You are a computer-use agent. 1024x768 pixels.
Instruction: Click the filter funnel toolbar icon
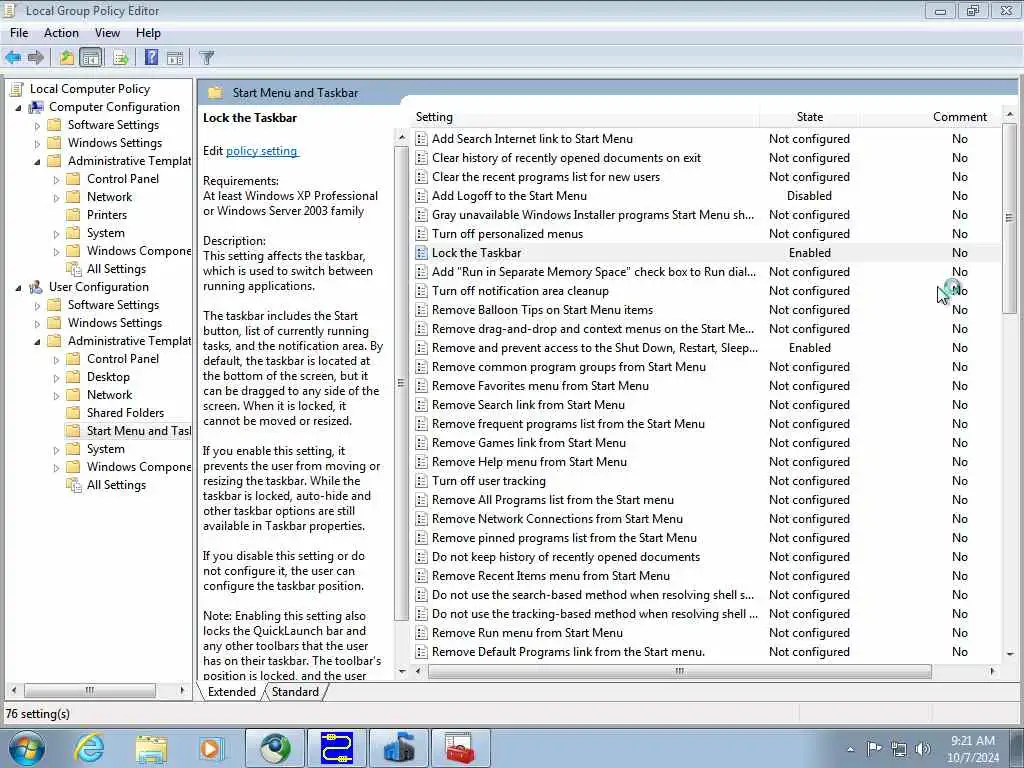[206, 57]
